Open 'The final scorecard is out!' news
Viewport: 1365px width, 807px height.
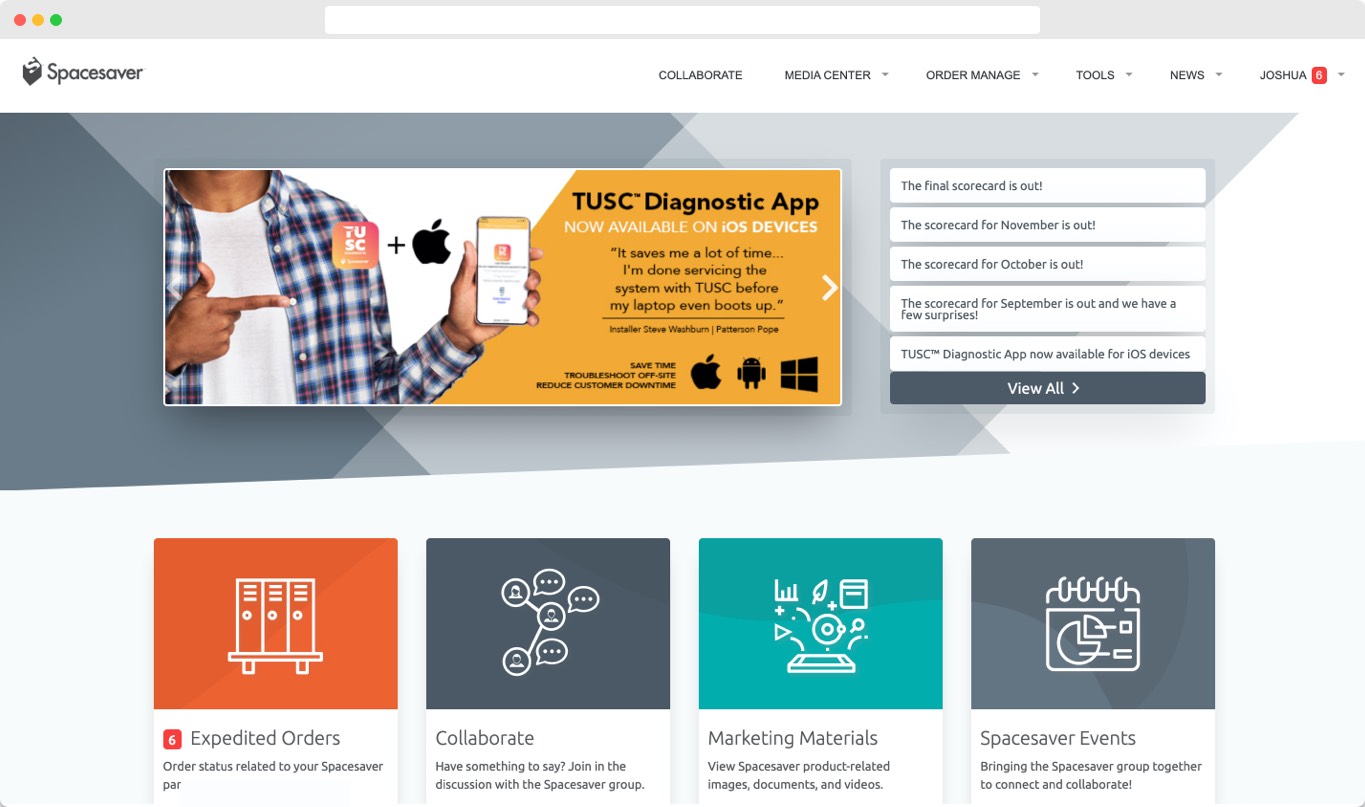pos(1047,185)
